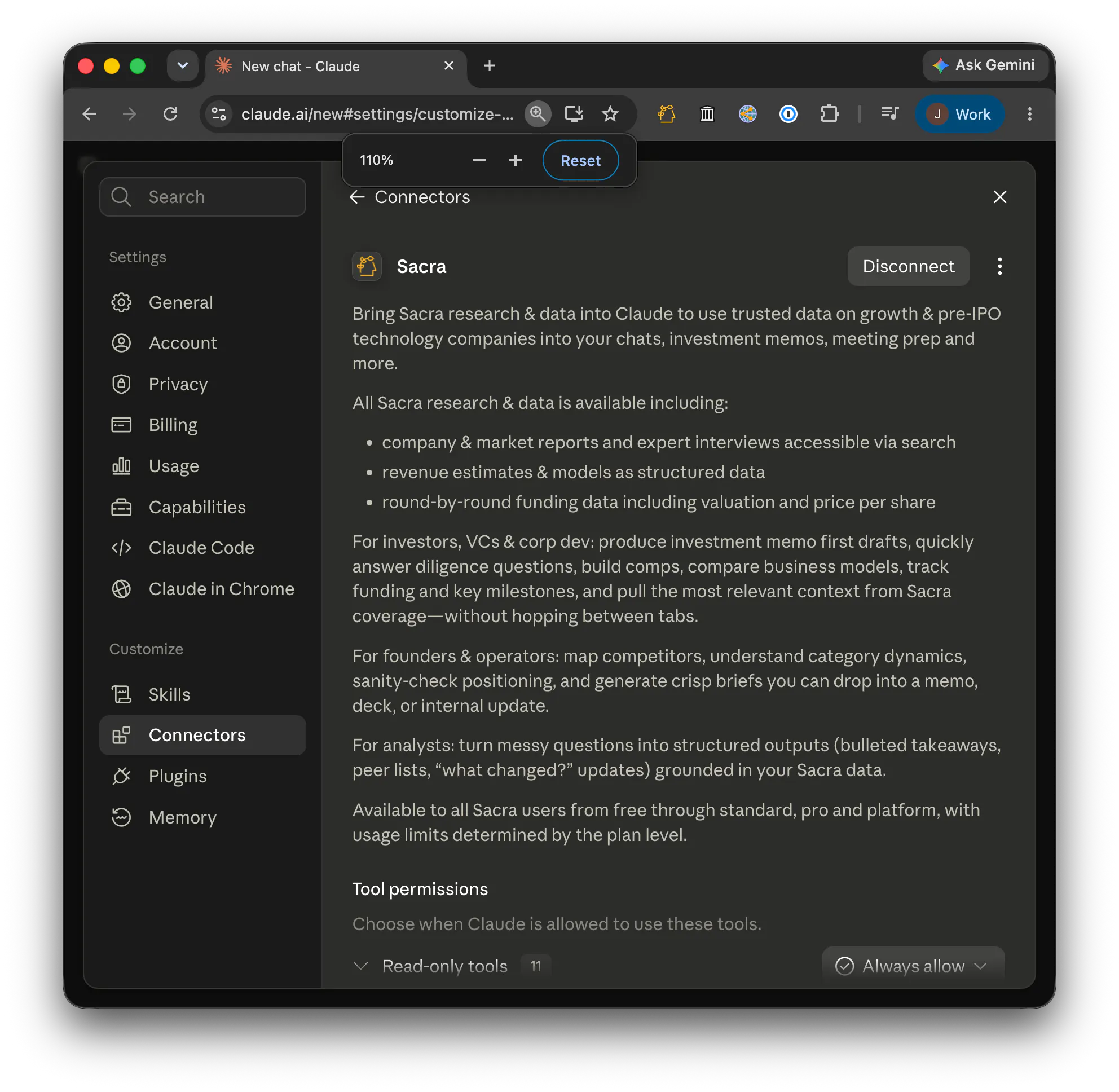Click the zoom magnifier icon in address bar
1119x1092 pixels.
[538, 113]
